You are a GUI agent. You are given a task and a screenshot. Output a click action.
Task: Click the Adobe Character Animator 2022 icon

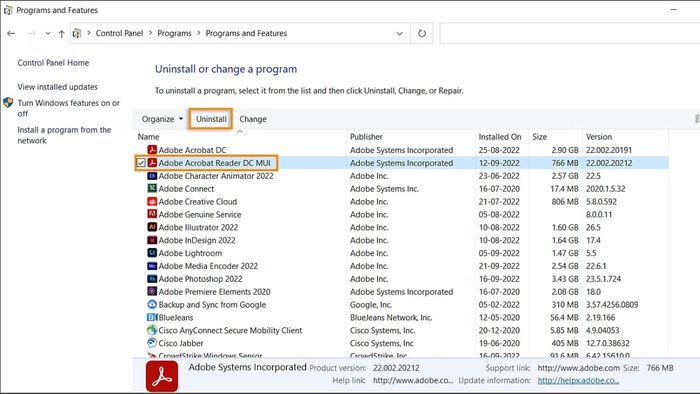[152, 176]
